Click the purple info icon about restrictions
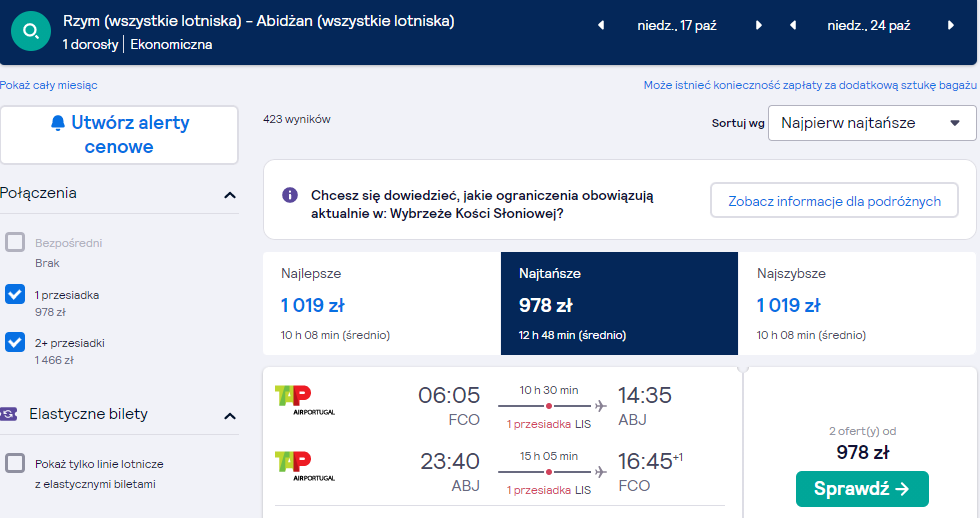Viewport: 980px width, 518px height. coord(290,195)
